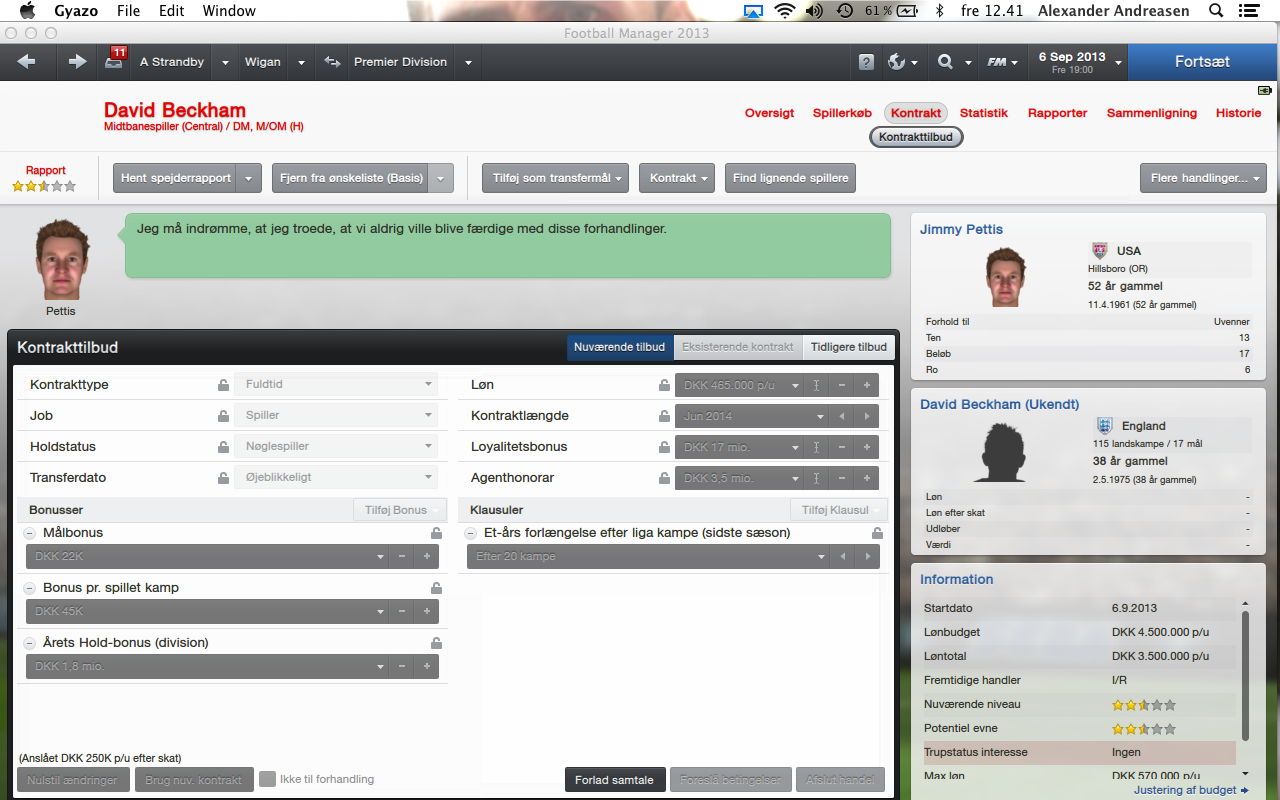Viewport: 1280px width, 800px height.
Task: Click the Fortsæt button
Action: [1202, 62]
